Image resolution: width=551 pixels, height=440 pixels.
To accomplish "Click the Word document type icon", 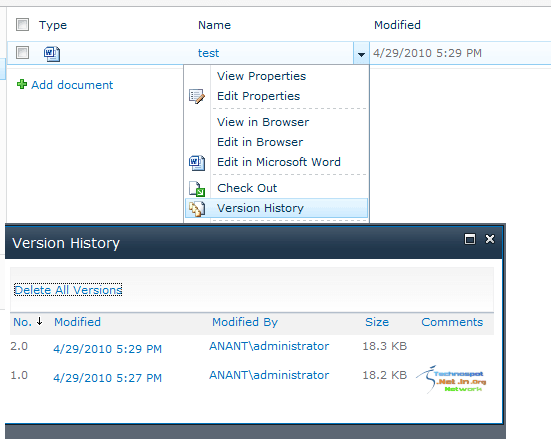I will pyautogui.click(x=52, y=53).
